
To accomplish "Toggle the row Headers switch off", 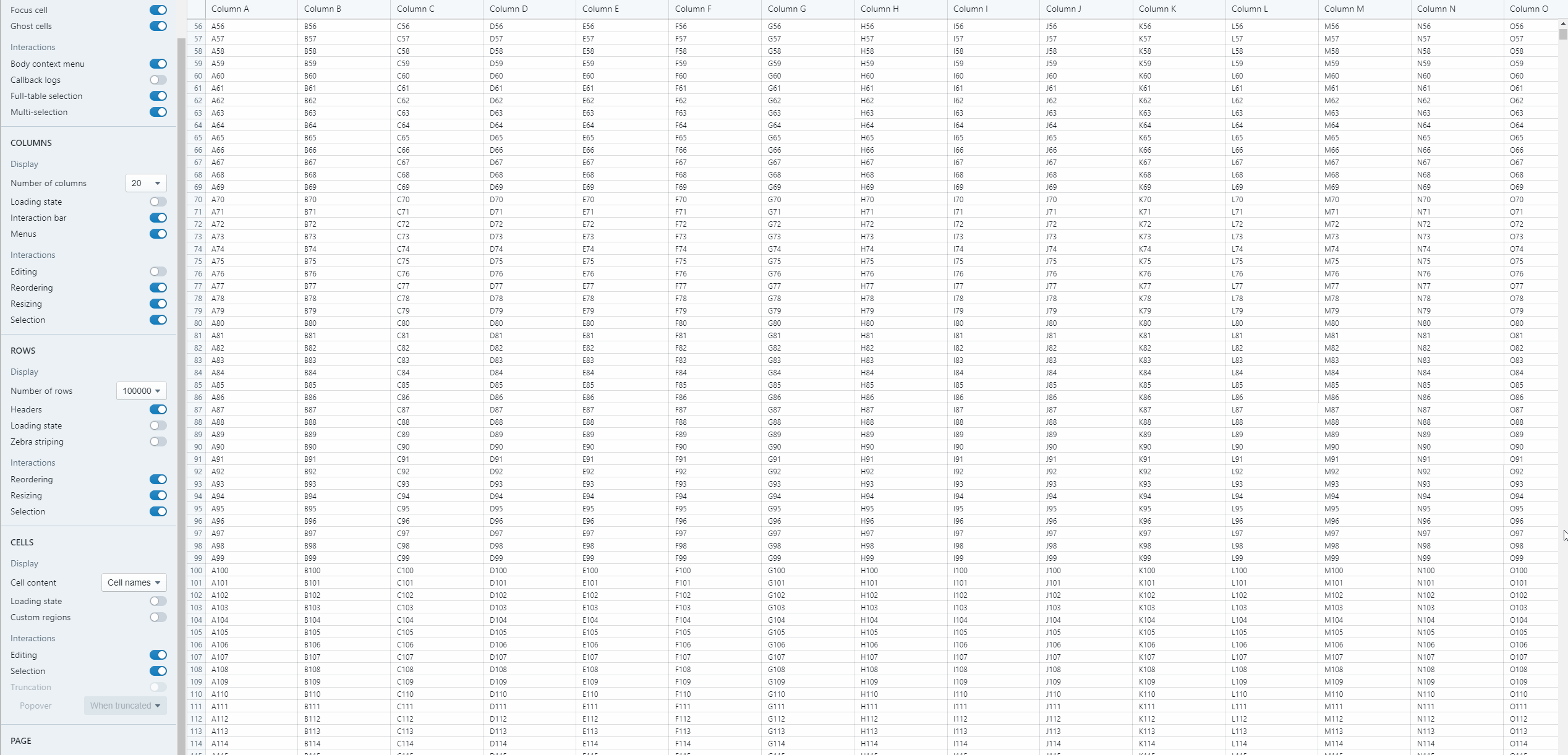I will 158,409.
